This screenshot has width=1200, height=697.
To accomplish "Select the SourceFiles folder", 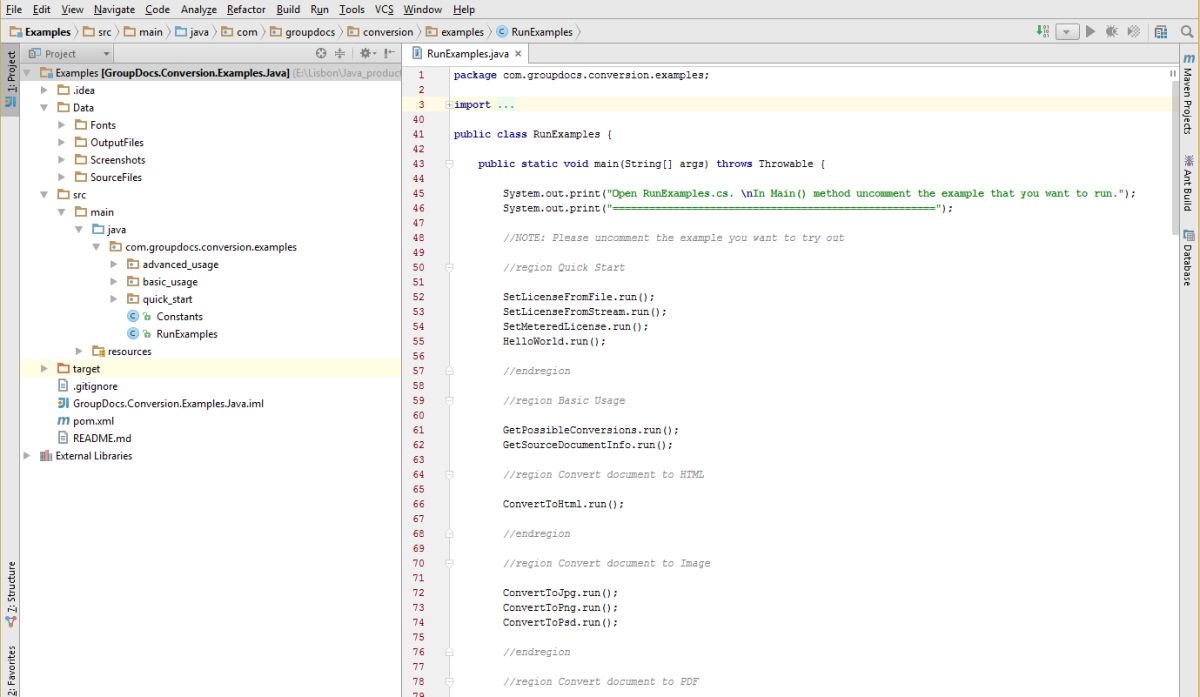I will (116, 177).
